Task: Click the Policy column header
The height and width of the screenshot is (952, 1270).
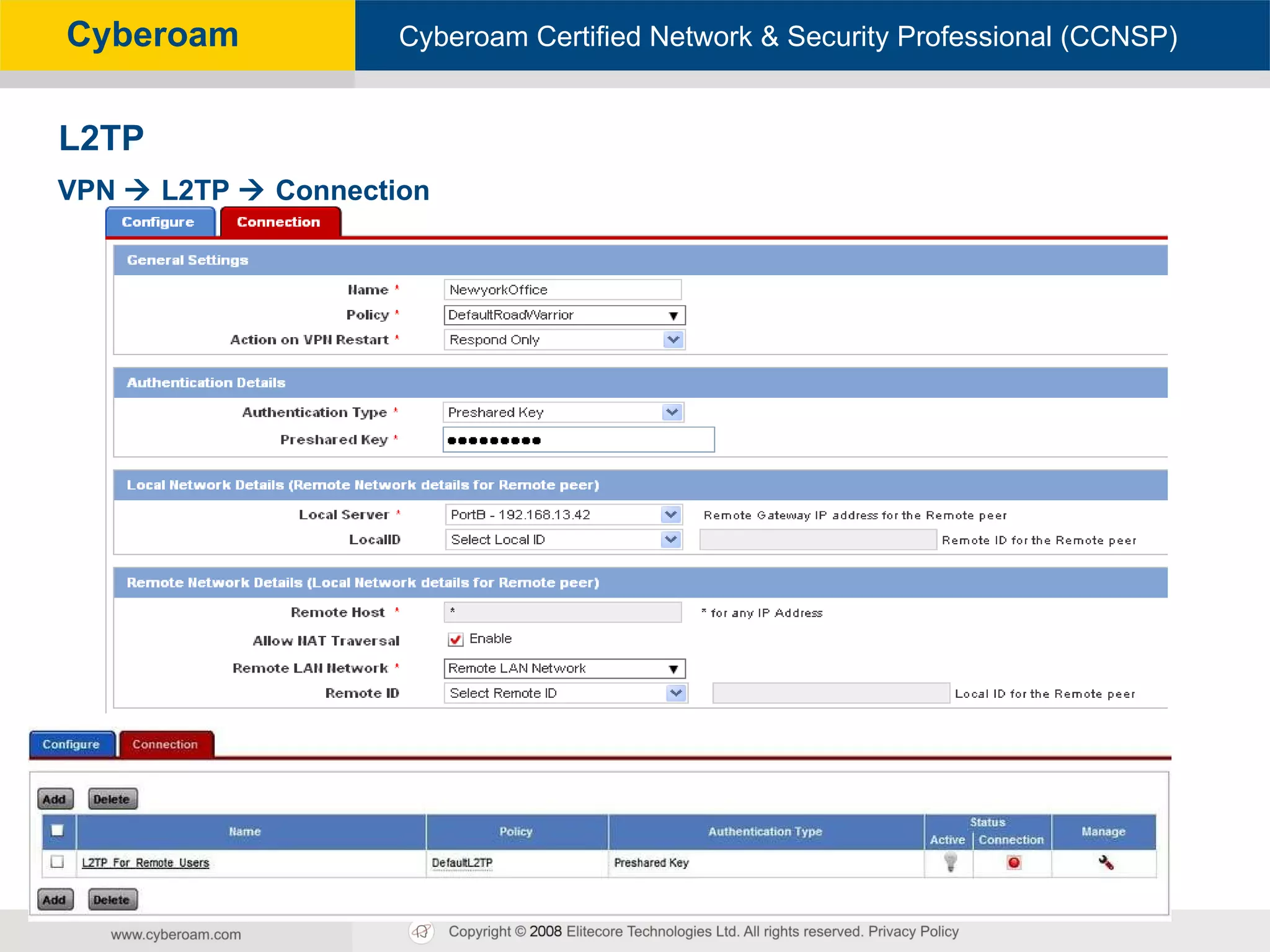Action: pyautogui.click(x=517, y=831)
